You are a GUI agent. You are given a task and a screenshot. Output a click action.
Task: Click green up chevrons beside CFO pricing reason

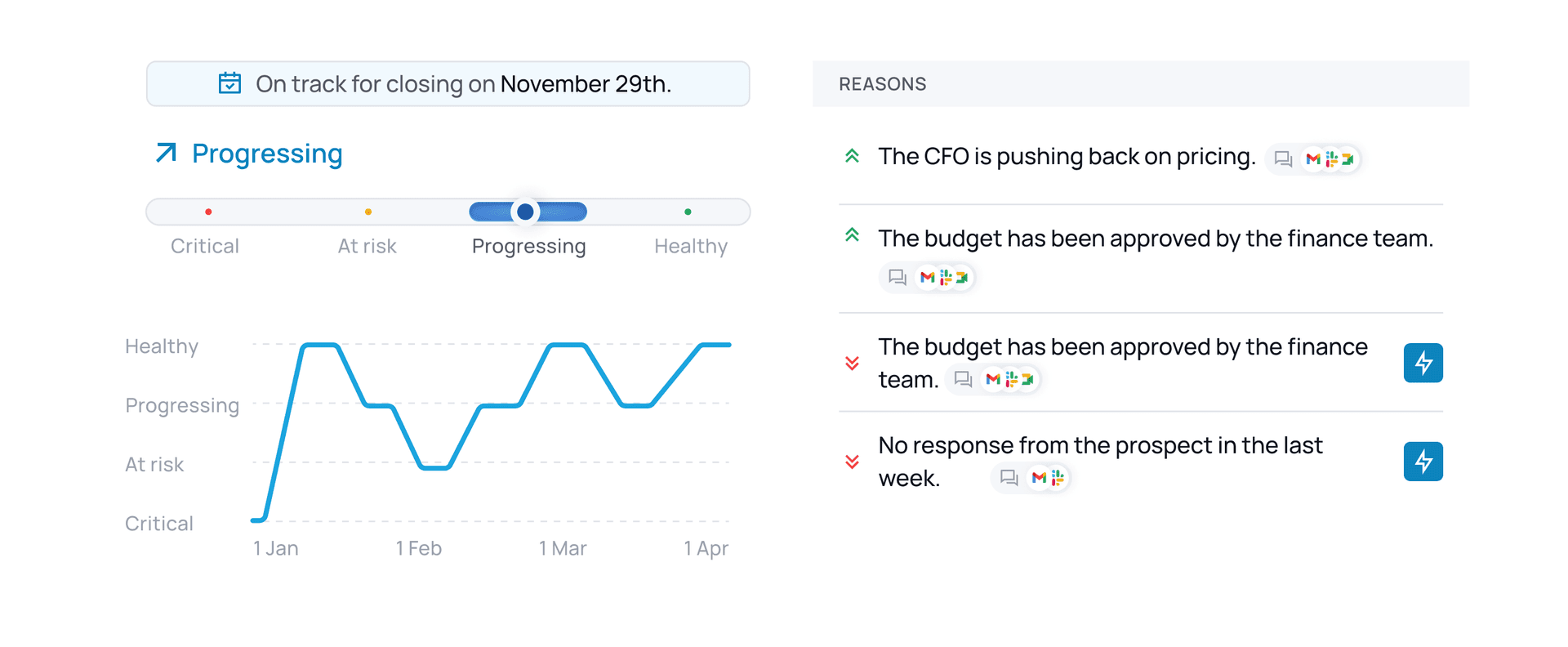coord(852,156)
